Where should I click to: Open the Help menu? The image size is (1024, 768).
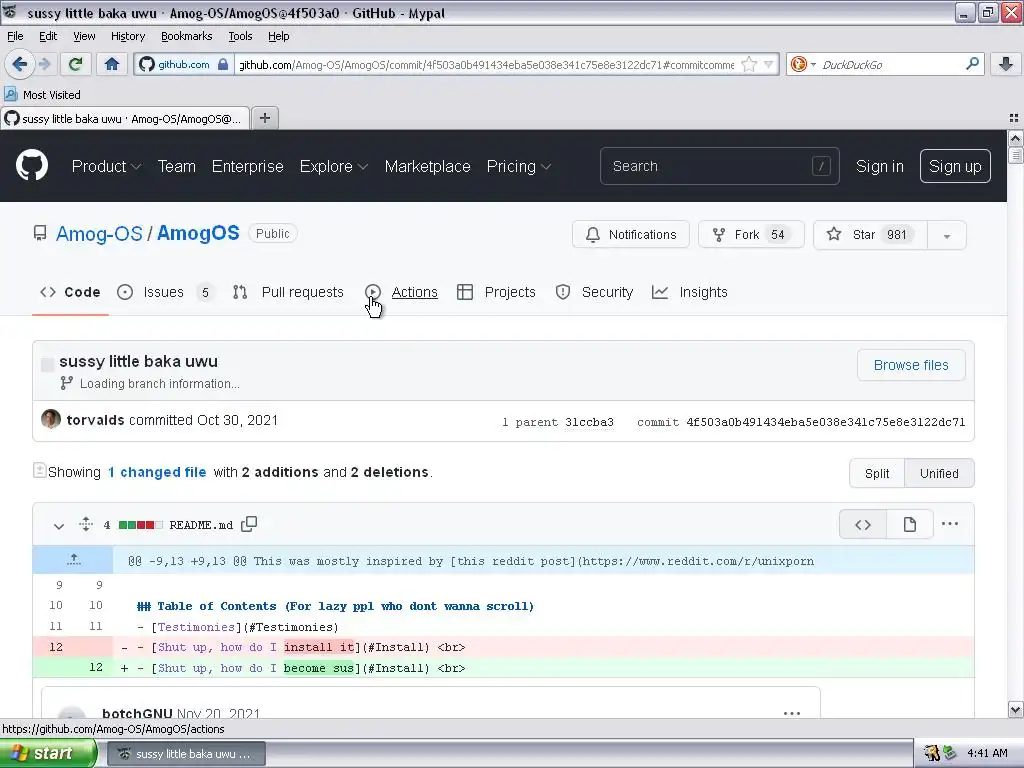point(278,36)
